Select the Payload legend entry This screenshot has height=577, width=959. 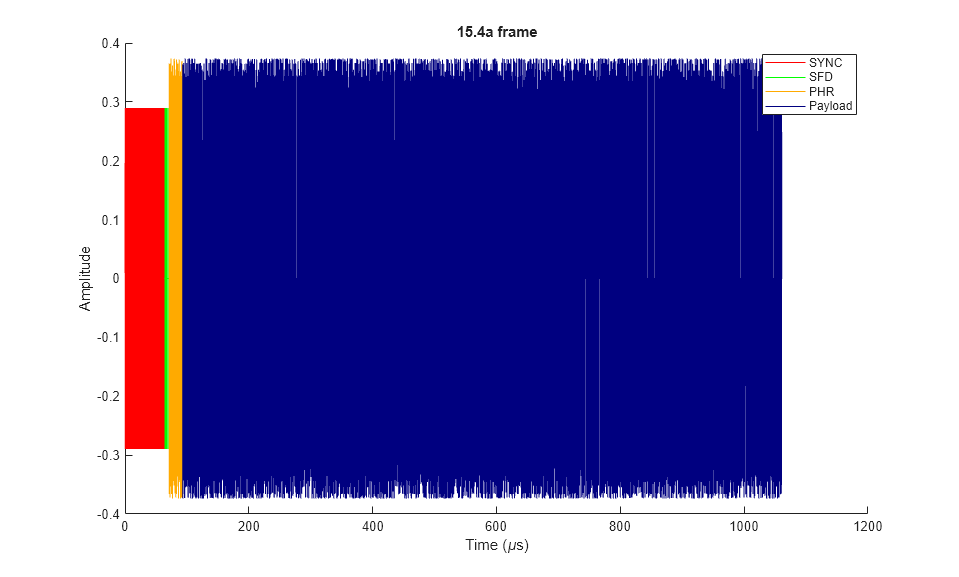coord(809,106)
